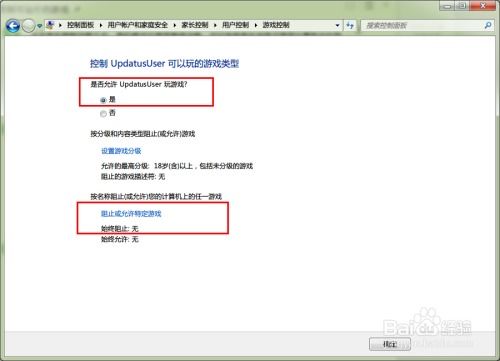Screen dimensions: 500x361
Task: Go to 用户帐户和家庭安全 breadcrumb
Action: (138, 25)
